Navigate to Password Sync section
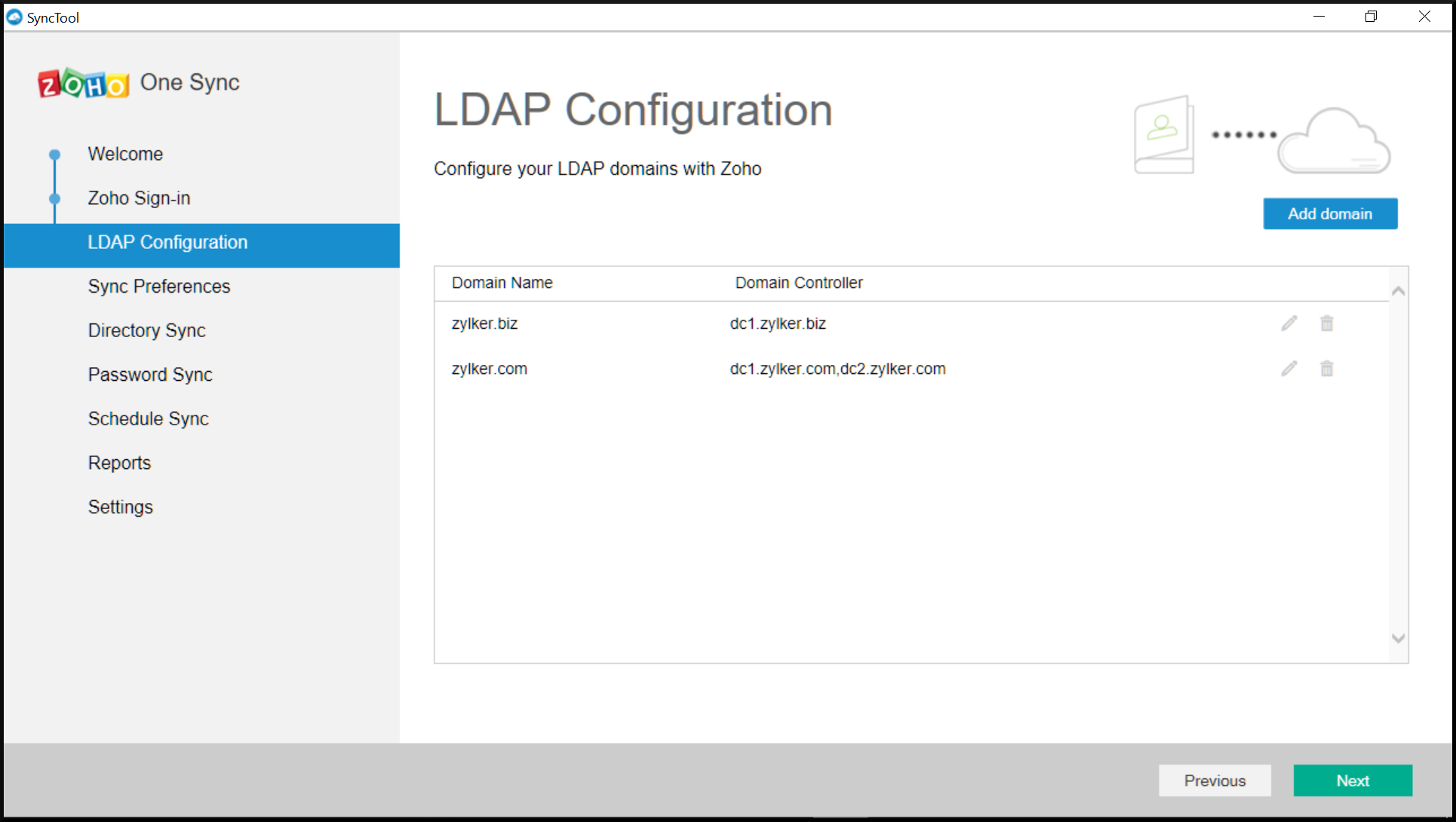This screenshot has height=822, width=1456. click(x=150, y=375)
